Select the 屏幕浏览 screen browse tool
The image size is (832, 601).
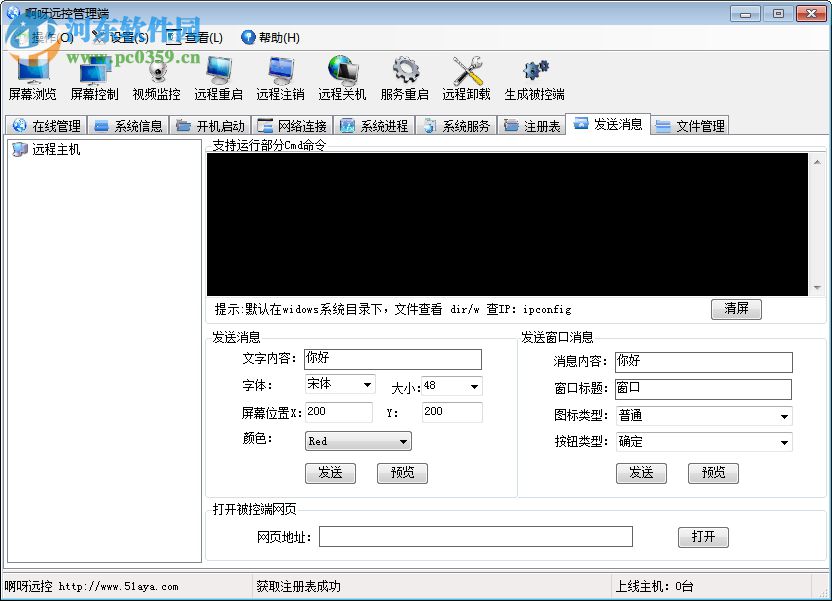[33, 78]
